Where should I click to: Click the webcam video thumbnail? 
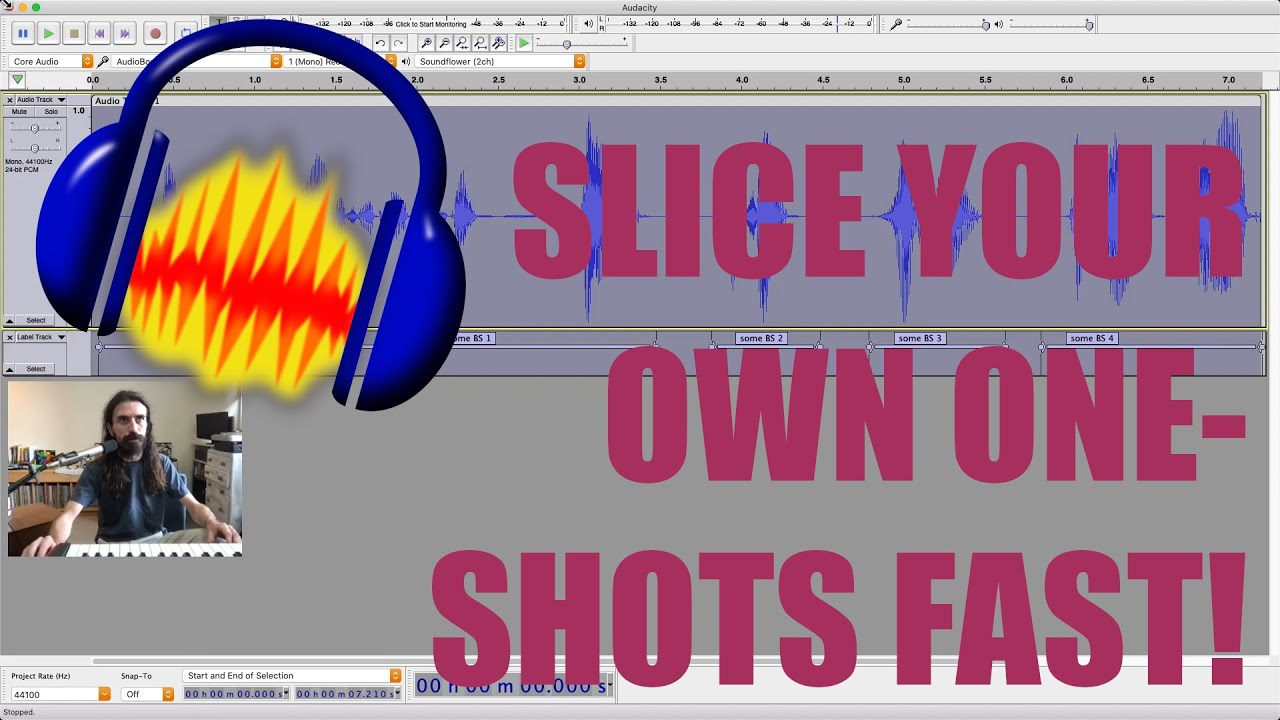tap(125, 468)
